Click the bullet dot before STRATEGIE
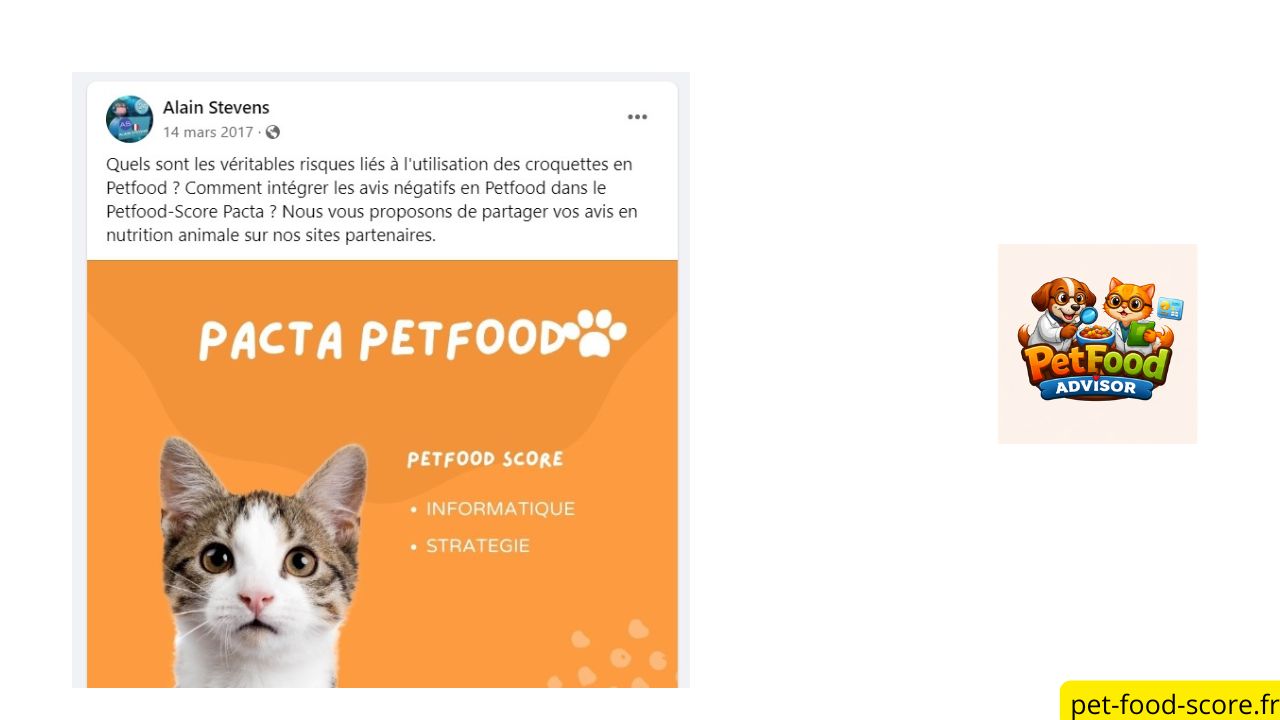The height and width of the screenshot is (720, 1280). (413, 546)
